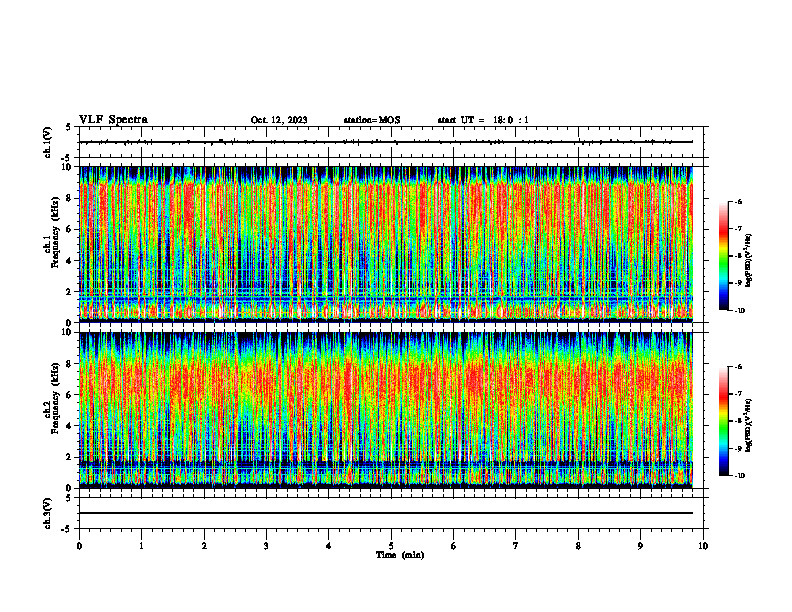The height and width of the screenshot is (612, 792).
Task: Click the "ch.1(V)" axis label
Action: [x=47, y=142]
